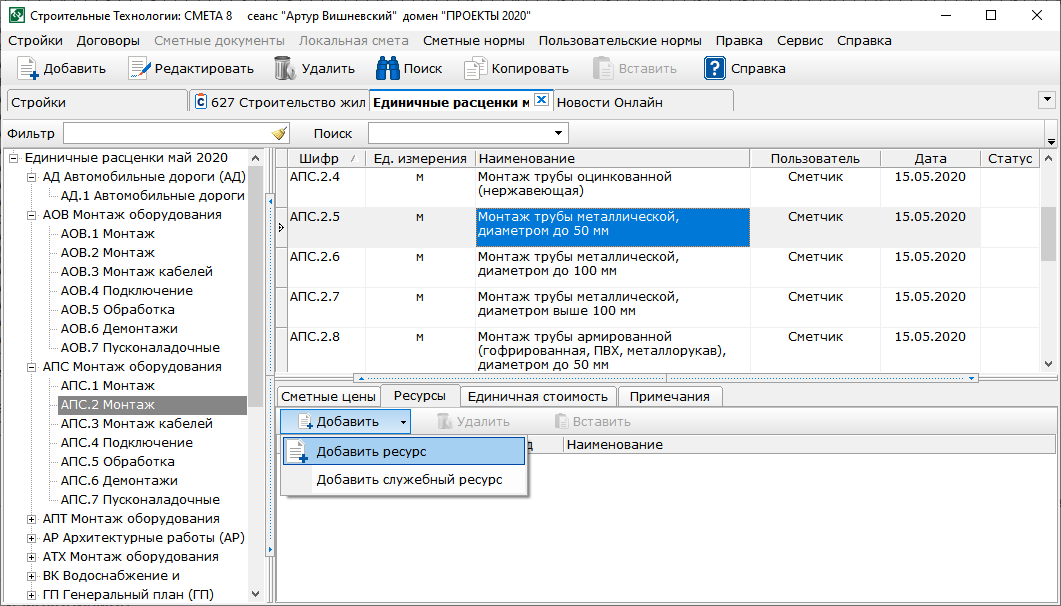Image resolution: width=1061 pixels, height=606 pixels.
Task: Sort by the Шифр column header
Action: click(319, 159)
